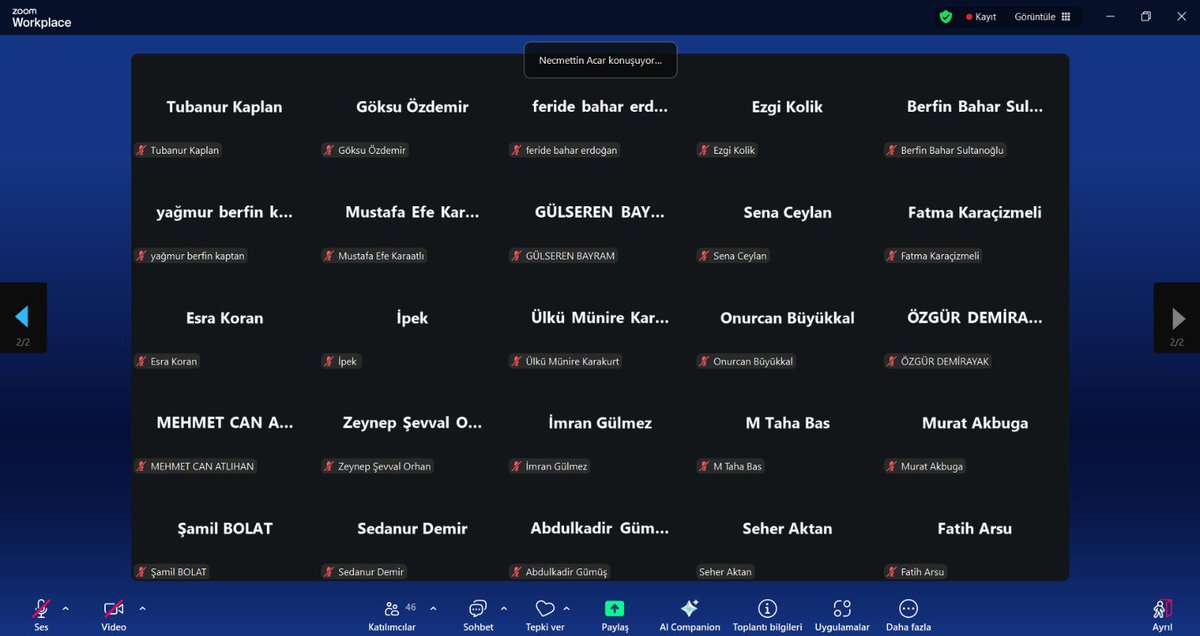Click Onurcan Büyükkal small name label

(753, 361)
